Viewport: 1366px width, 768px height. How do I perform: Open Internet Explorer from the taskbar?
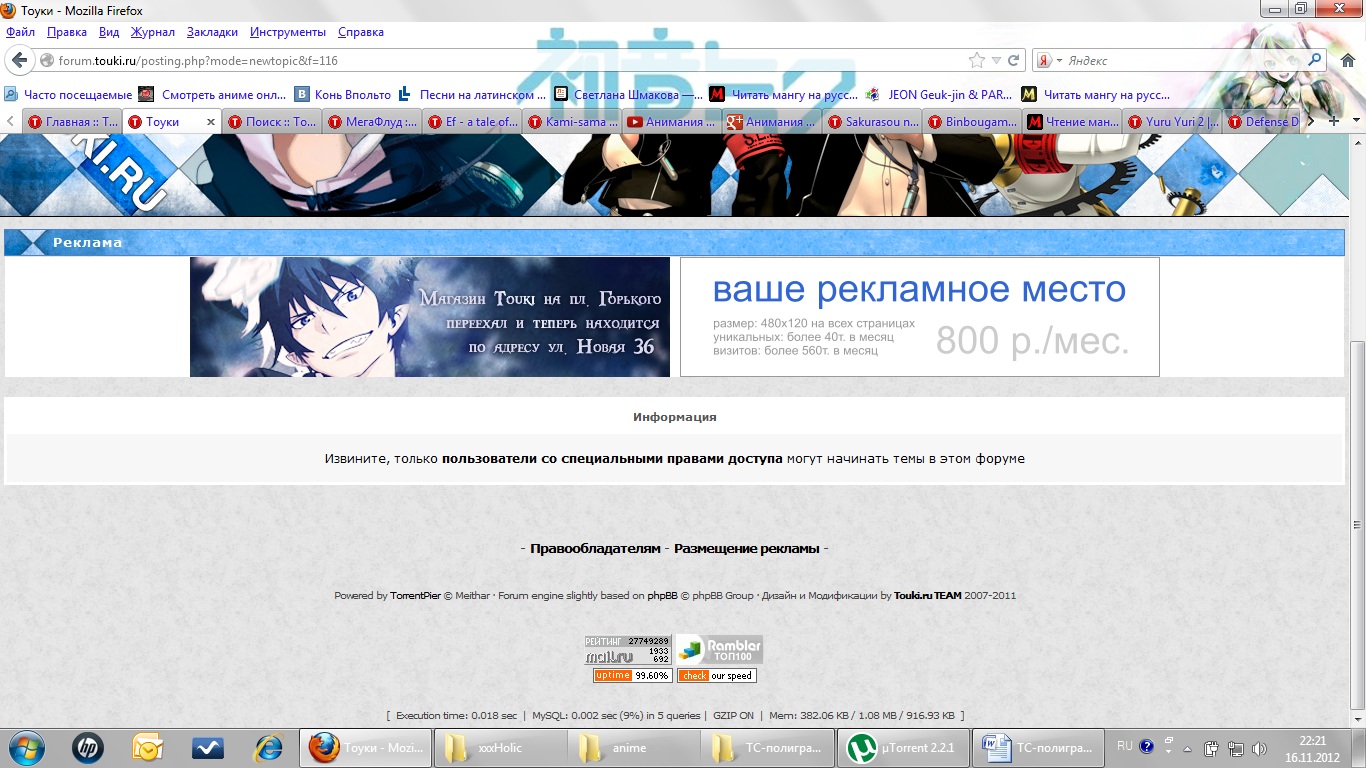(268, 747)
